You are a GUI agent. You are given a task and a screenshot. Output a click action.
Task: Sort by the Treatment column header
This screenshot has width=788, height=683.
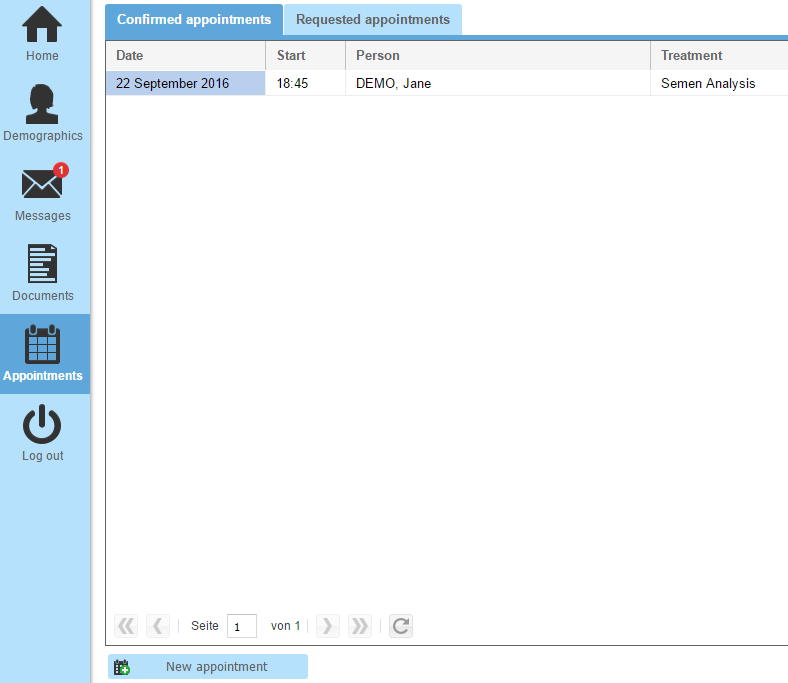719,56
